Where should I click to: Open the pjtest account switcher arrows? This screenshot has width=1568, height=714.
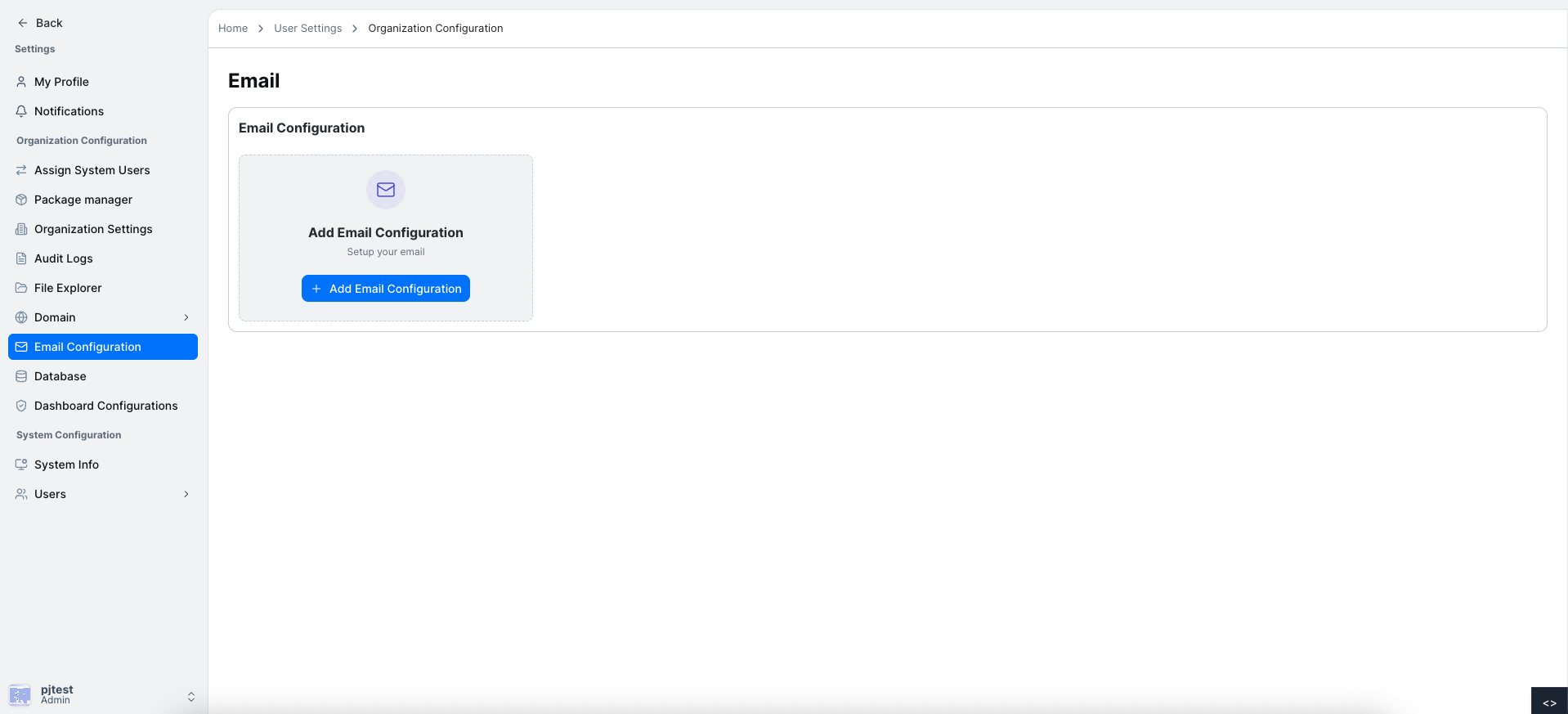pos(191,697)
